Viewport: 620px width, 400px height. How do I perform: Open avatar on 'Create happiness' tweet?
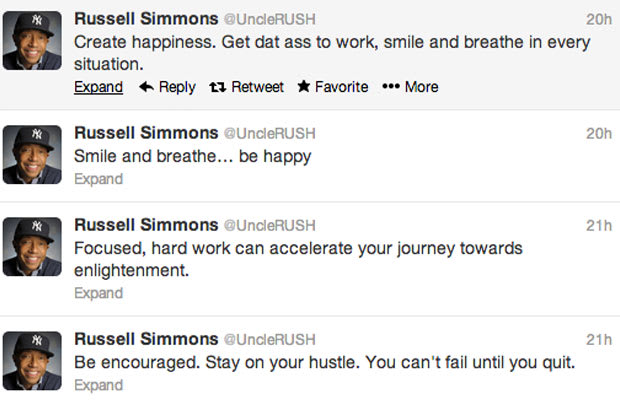point(32,41)
